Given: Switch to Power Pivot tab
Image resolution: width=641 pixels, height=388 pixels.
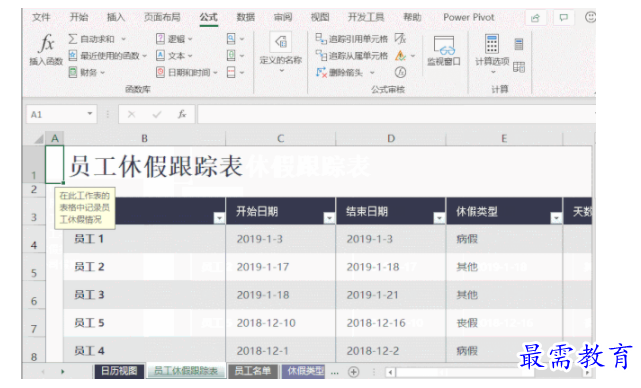Looking at the screenshot, I should point(469,17).
